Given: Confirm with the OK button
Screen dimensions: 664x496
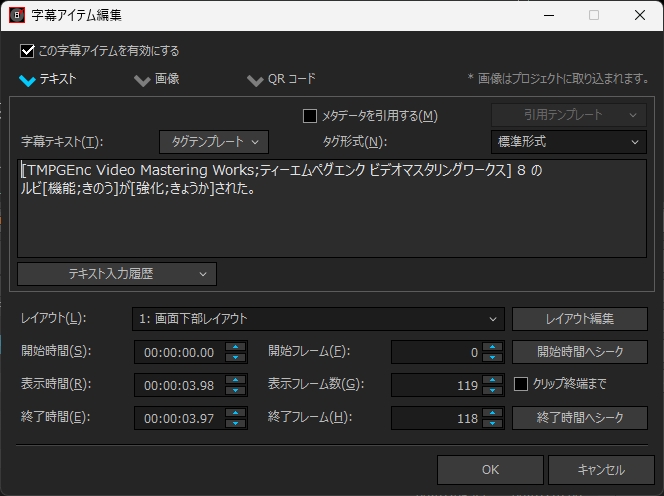Looking at the screenshot, I should (x=490, y=470).
